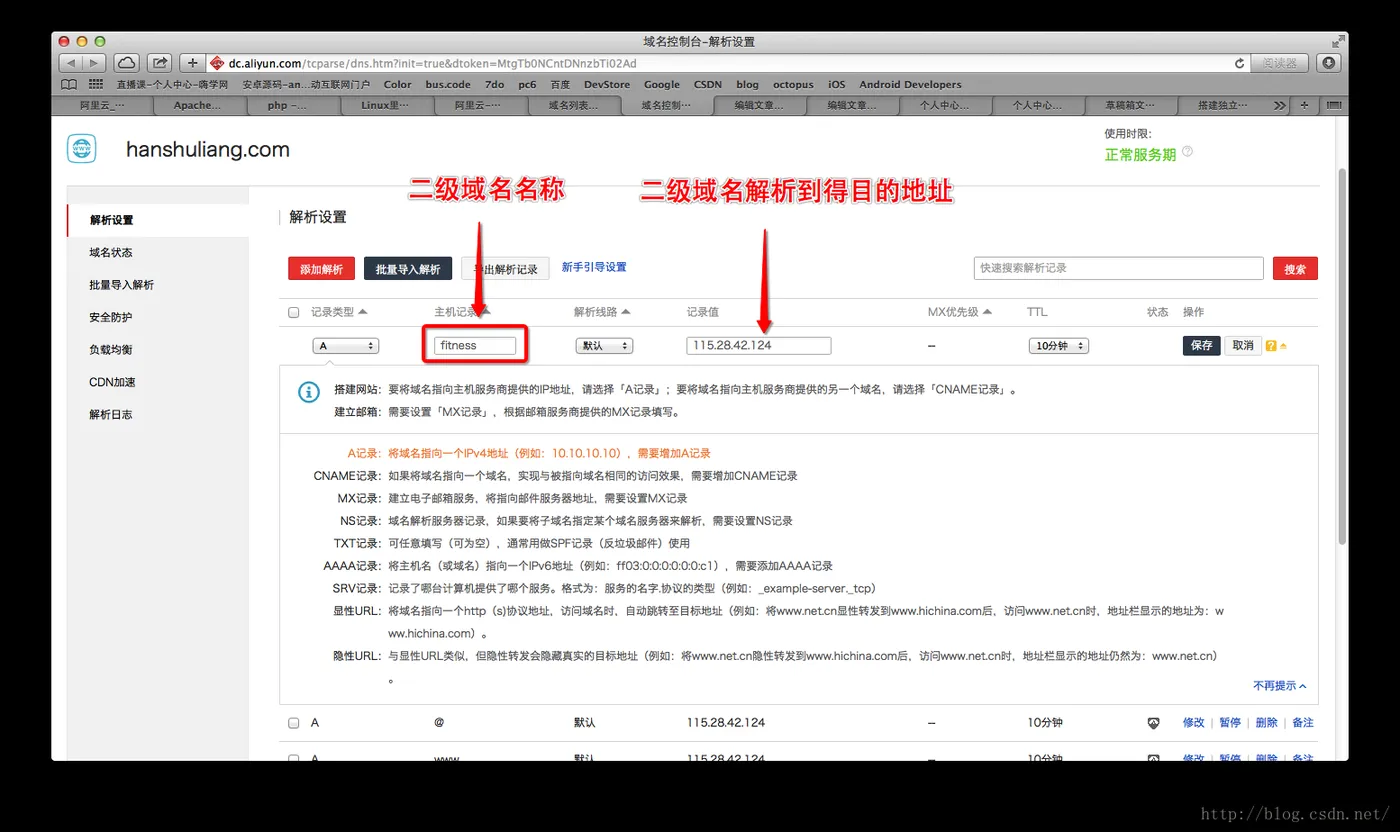Go forward with the Safari forward arrow

point(95,62)
